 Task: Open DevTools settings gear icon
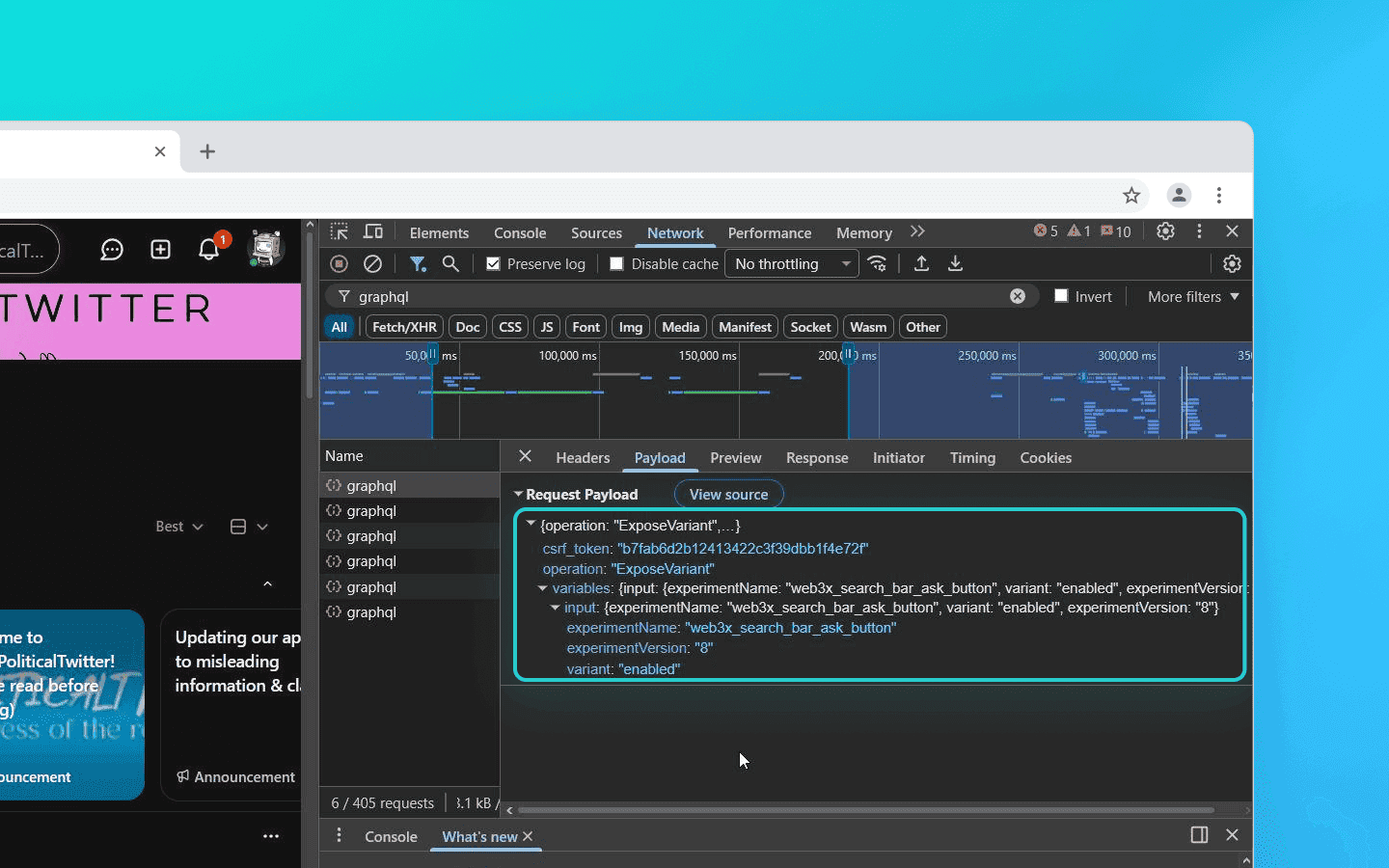click(x=1165, y=231)
